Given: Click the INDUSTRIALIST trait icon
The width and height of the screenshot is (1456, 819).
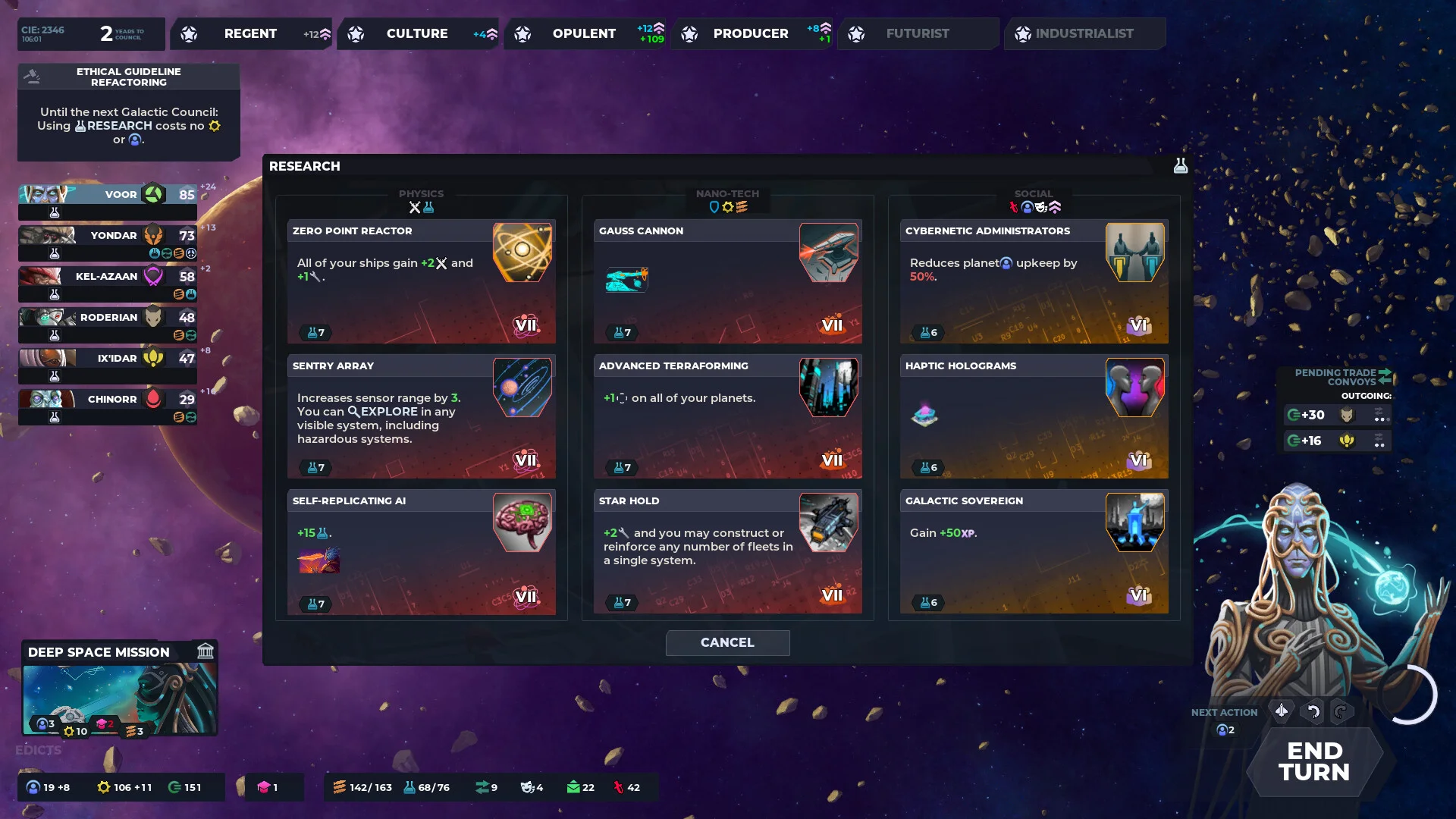Looking at the screenshot, I should pos(1020,33).
